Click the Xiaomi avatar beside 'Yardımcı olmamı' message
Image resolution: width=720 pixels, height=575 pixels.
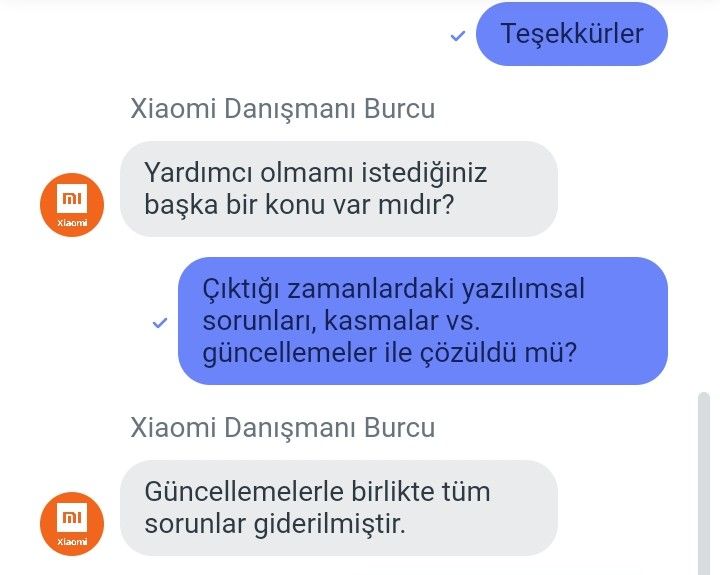tap(72, 205)
